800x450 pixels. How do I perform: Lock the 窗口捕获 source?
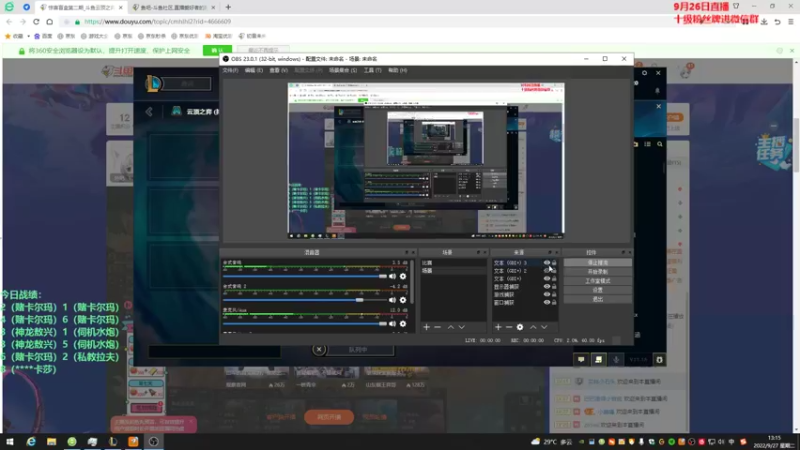[554, 303]
